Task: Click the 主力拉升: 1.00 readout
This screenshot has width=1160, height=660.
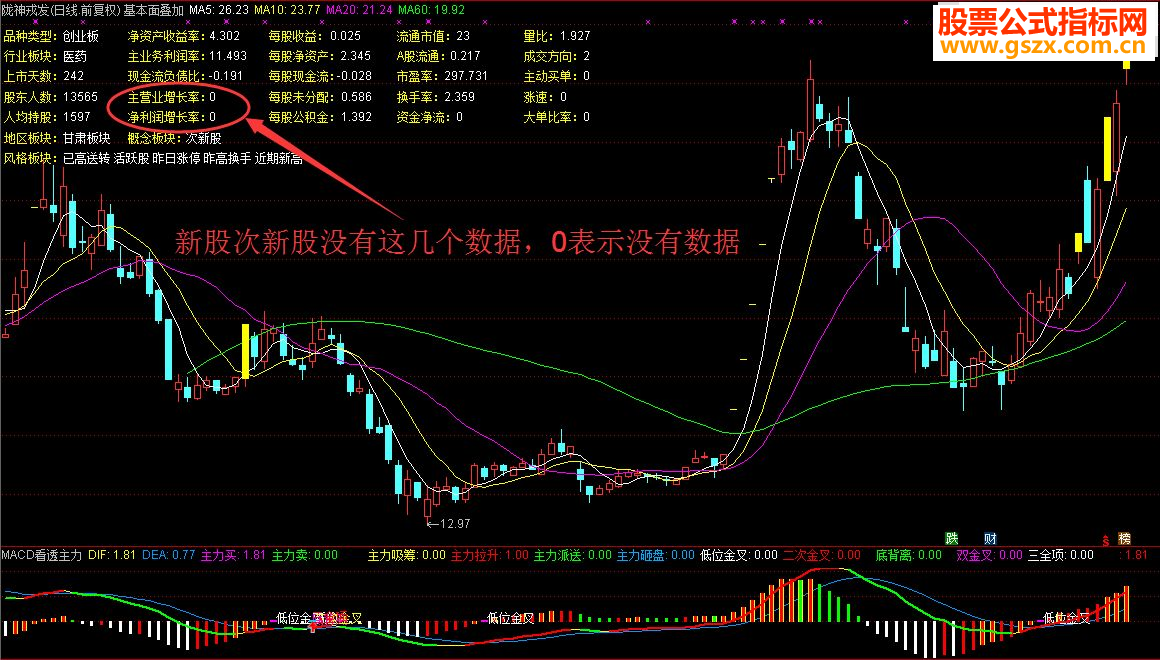Action: point(490,554)
